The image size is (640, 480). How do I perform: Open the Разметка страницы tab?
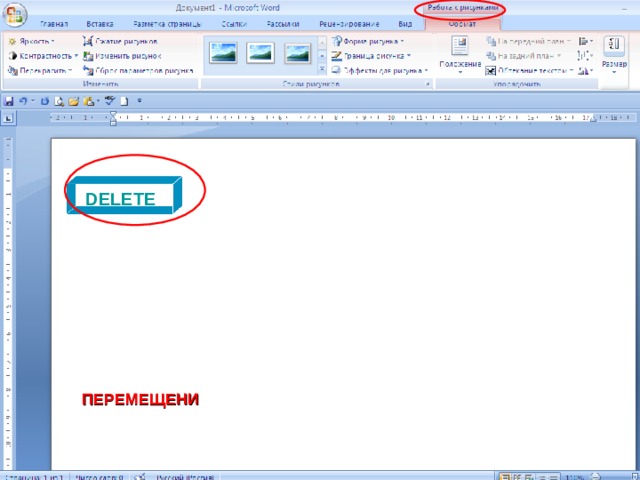click(167, 24)
